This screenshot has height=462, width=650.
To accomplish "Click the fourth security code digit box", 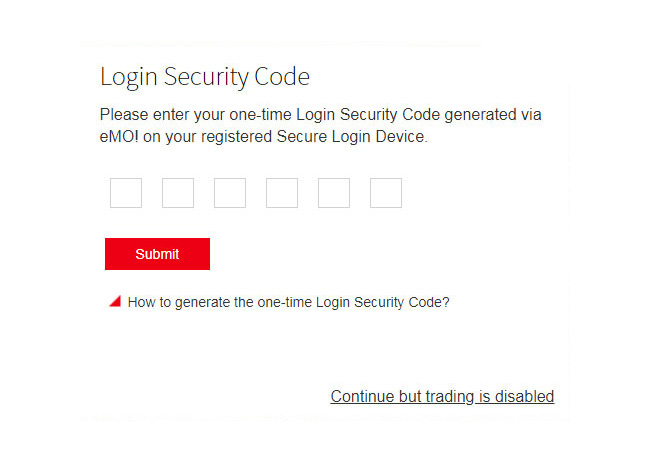I will (282, 193).
